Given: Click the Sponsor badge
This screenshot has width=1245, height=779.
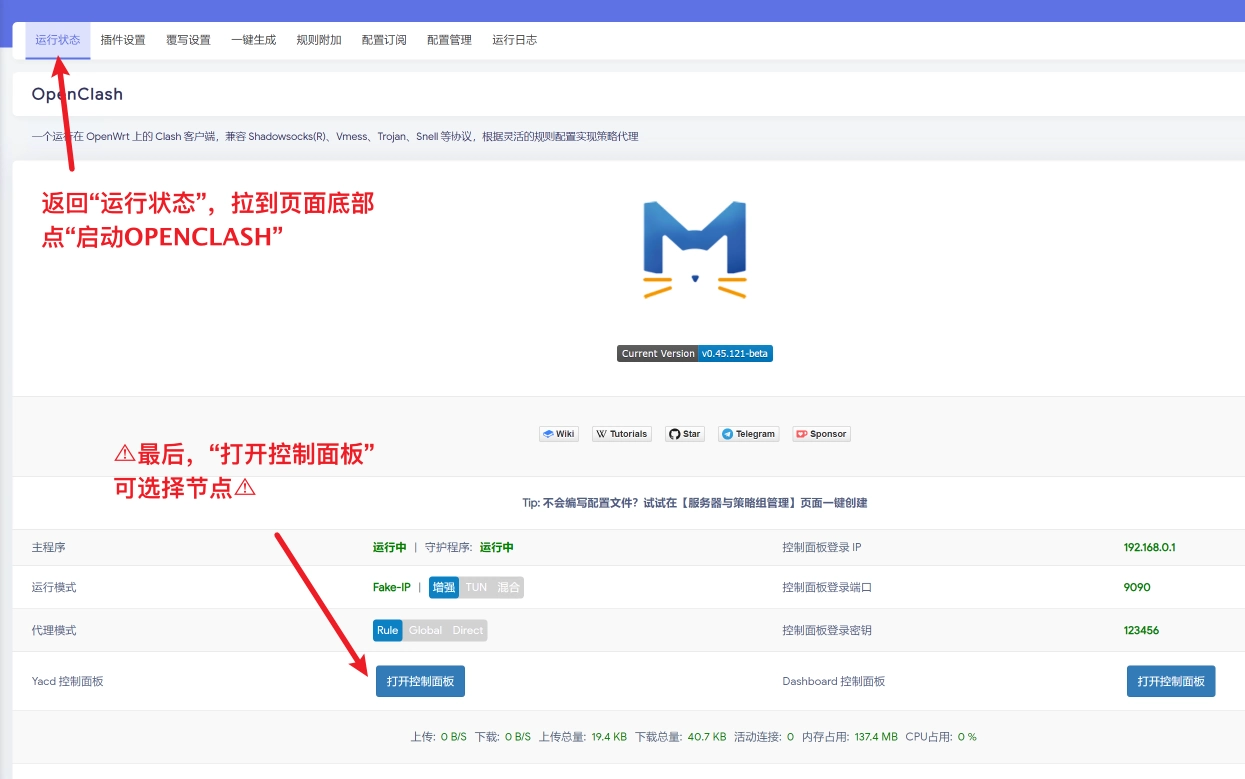Looking at the screenshot, I should pyautogui.click(x=821, y=434).
